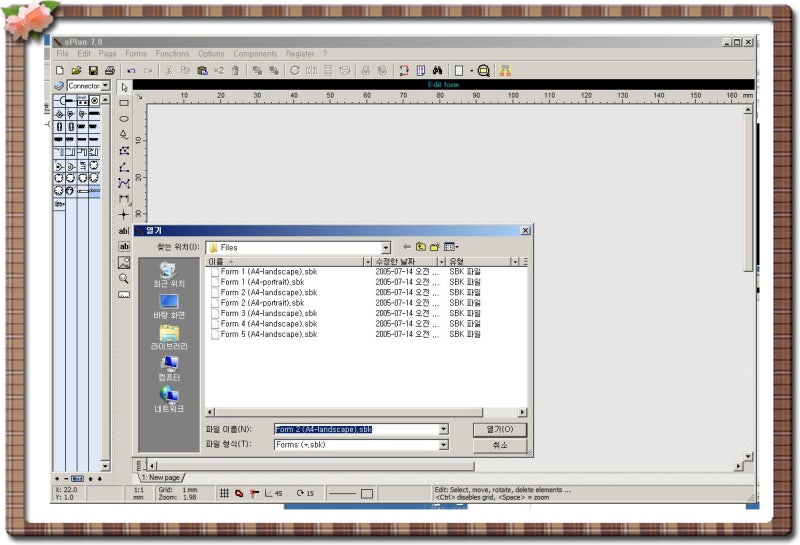Toggle the red rubberband icon in the status bar
Image resolution: width=800 pixels, height=545 pixels.
(x=239, y=493)
